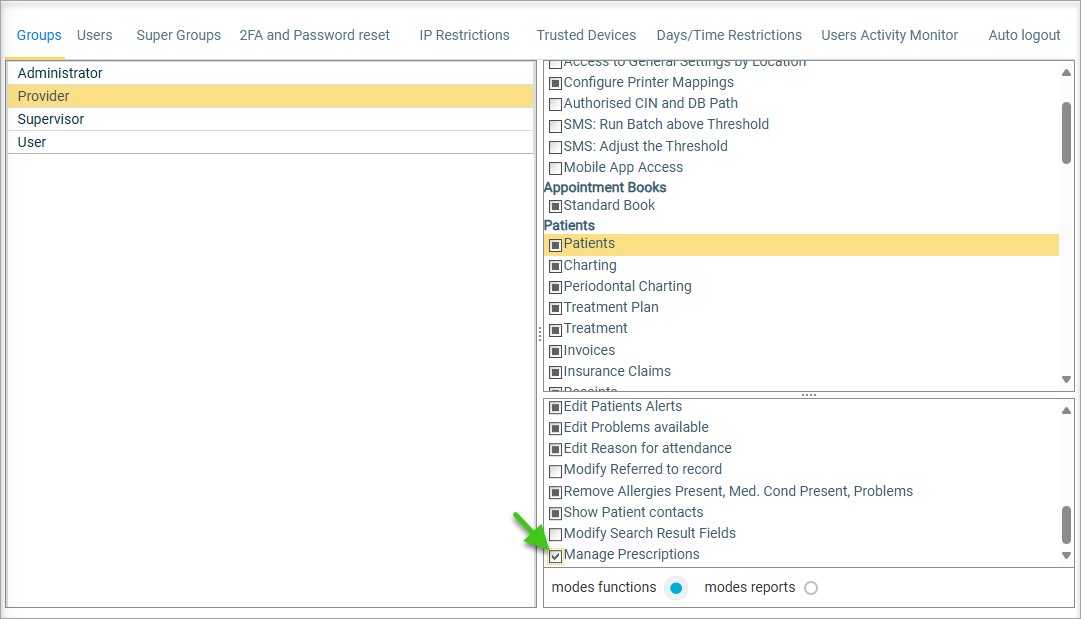Toggle the Treatment checkbox

coord(555,330)
